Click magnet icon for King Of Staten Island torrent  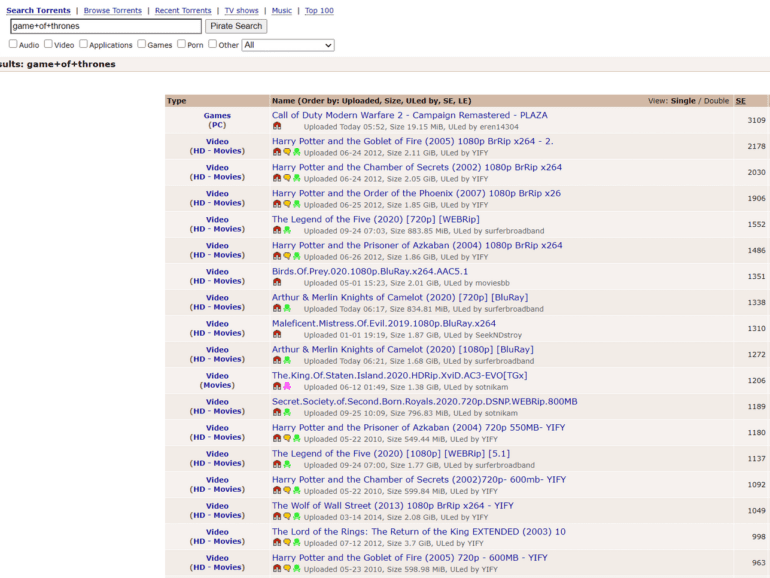click(277, 386)
